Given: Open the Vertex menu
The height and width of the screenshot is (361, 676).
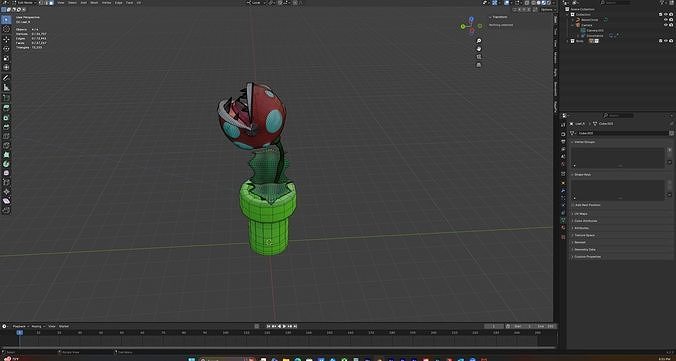Looking at the screenshot, I should pos(106,3).
